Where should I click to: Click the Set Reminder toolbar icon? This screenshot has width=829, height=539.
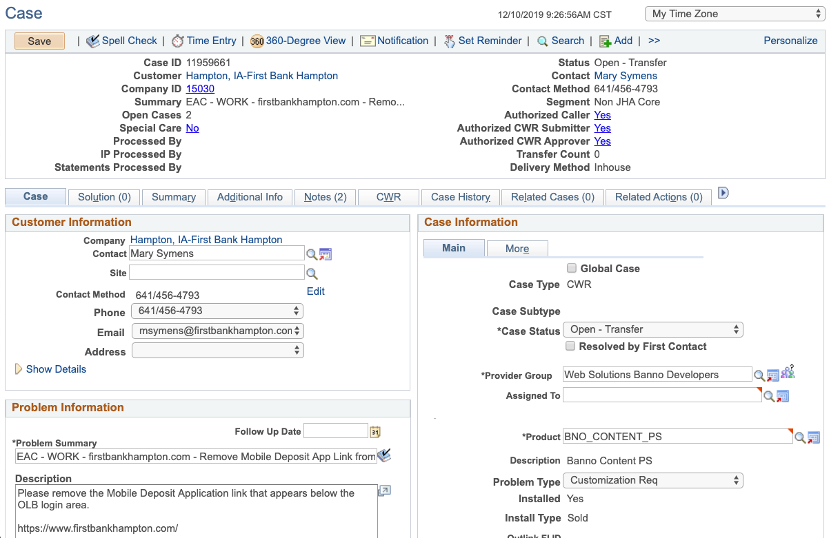click(449, 41)
